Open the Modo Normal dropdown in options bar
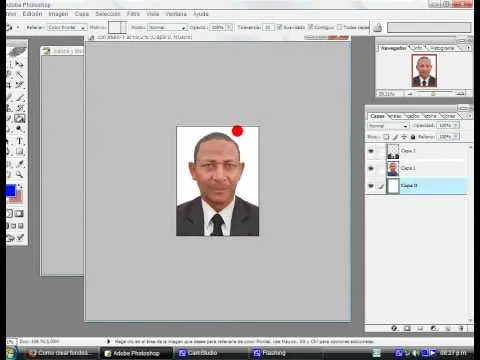 (x=167, y=27)
